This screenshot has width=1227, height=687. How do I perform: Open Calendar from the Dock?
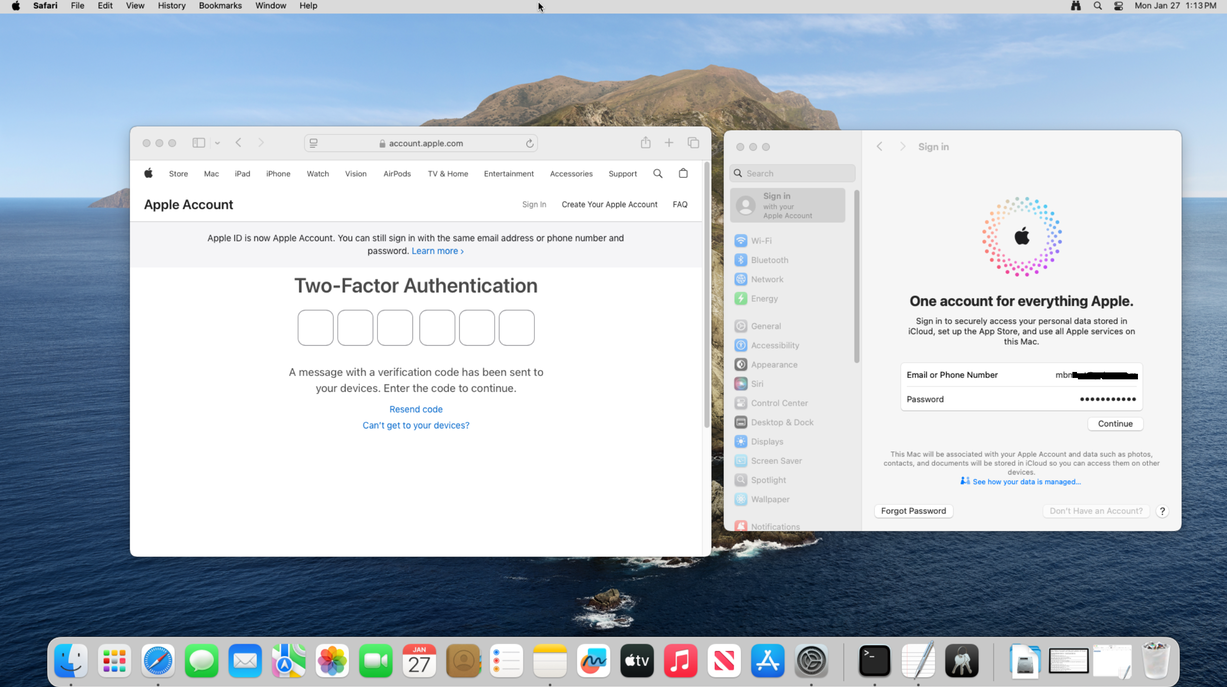(419, 661)
